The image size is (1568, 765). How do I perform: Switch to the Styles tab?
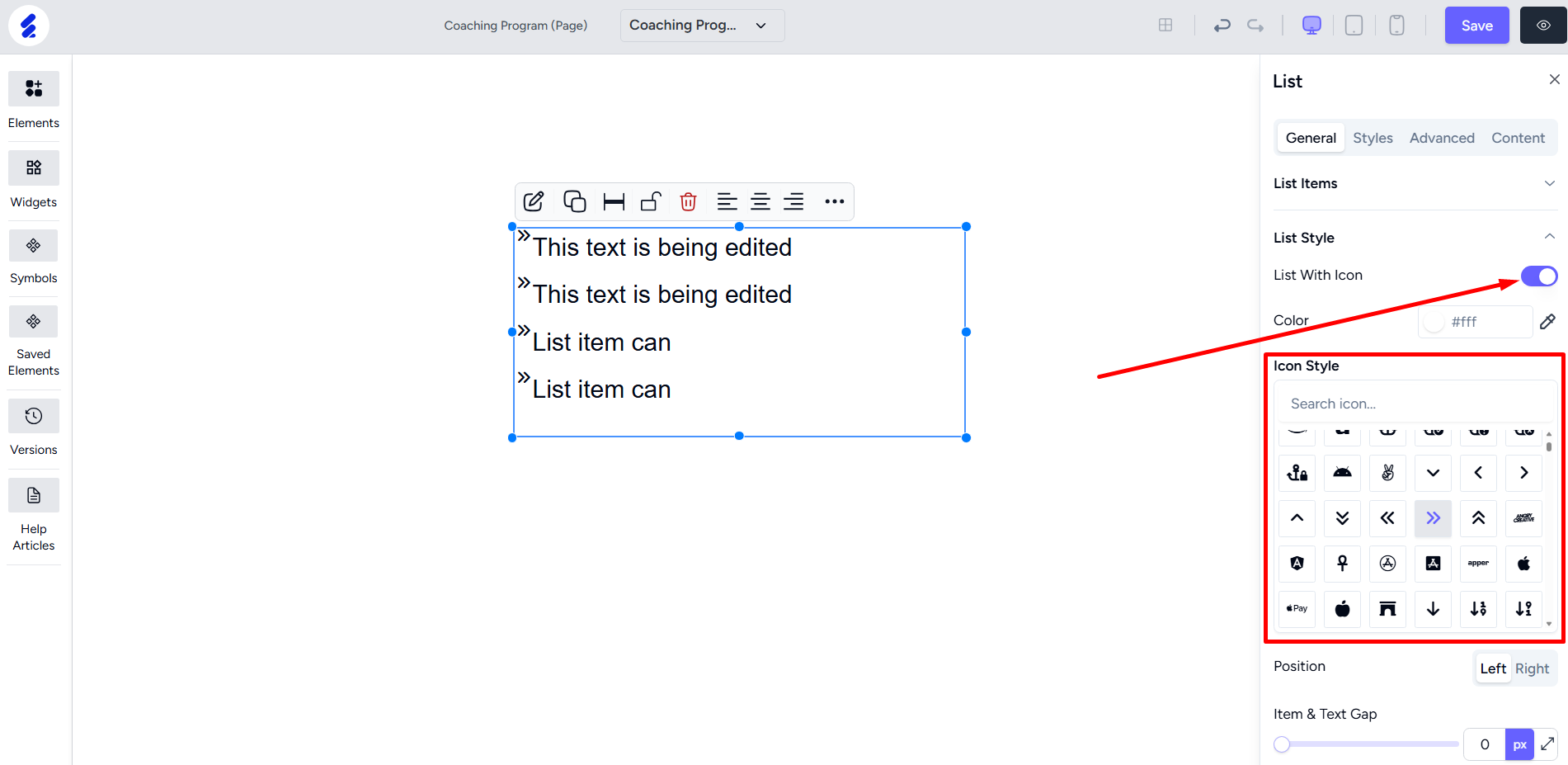click(1373, 138)
